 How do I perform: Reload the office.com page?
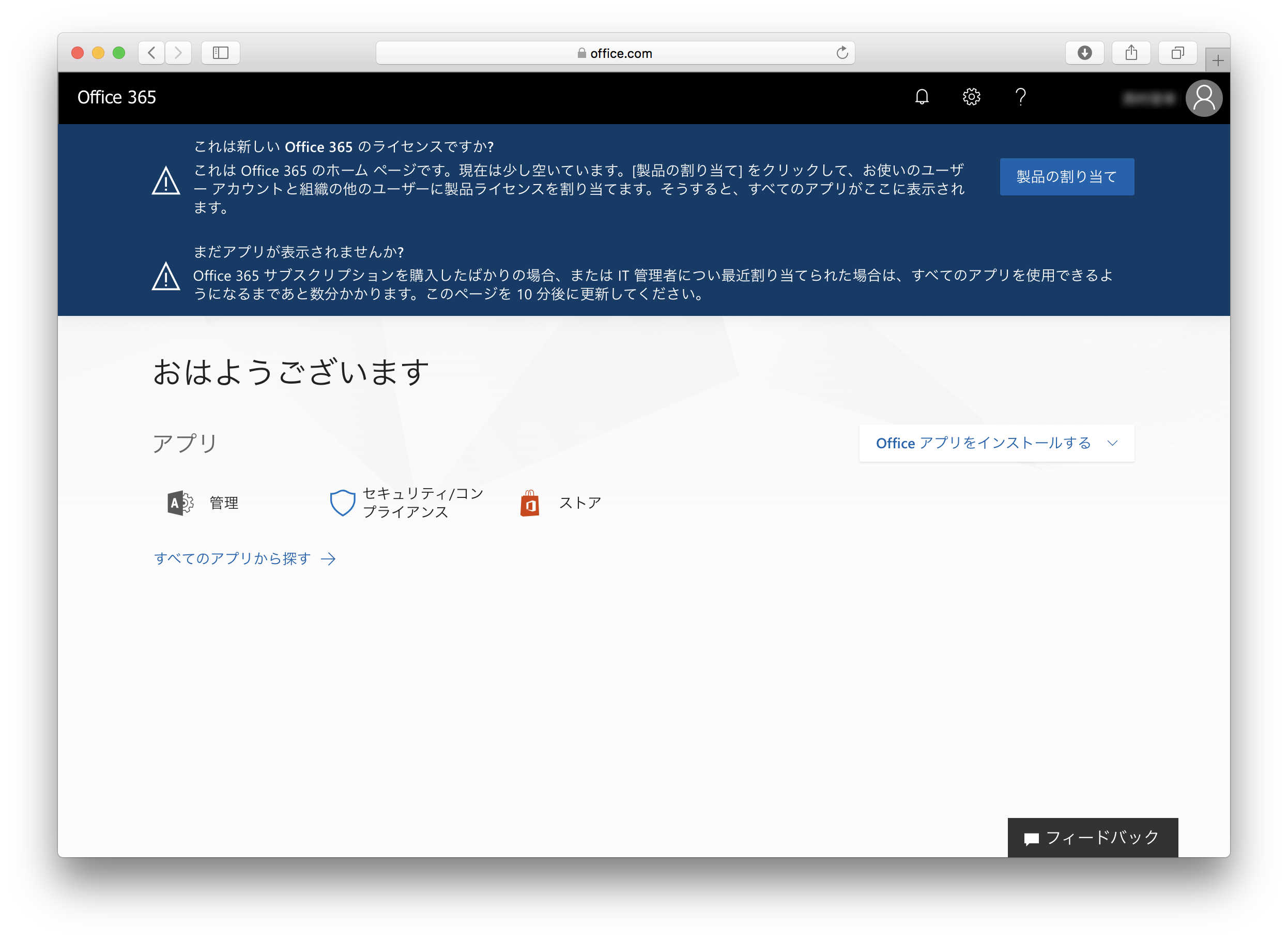842,53
